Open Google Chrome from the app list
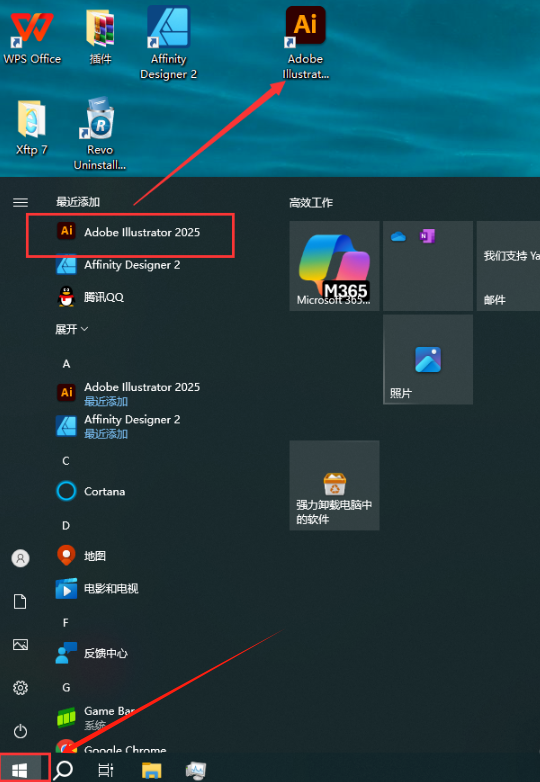 111,748
